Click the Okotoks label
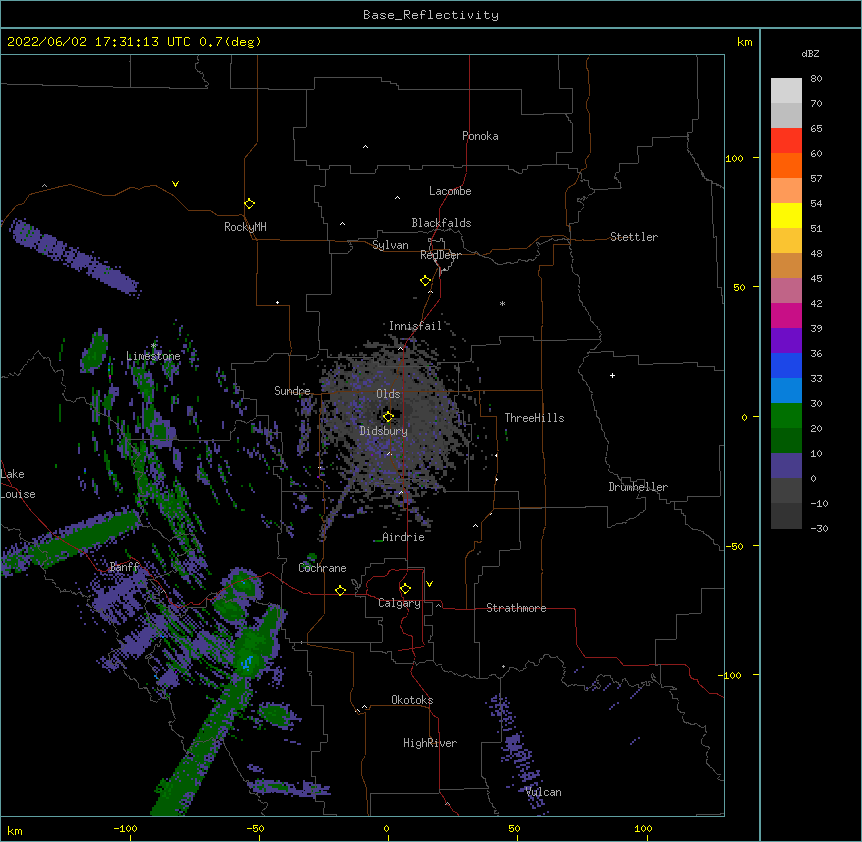This screenshot has width=862, height=842. (412, 700)
